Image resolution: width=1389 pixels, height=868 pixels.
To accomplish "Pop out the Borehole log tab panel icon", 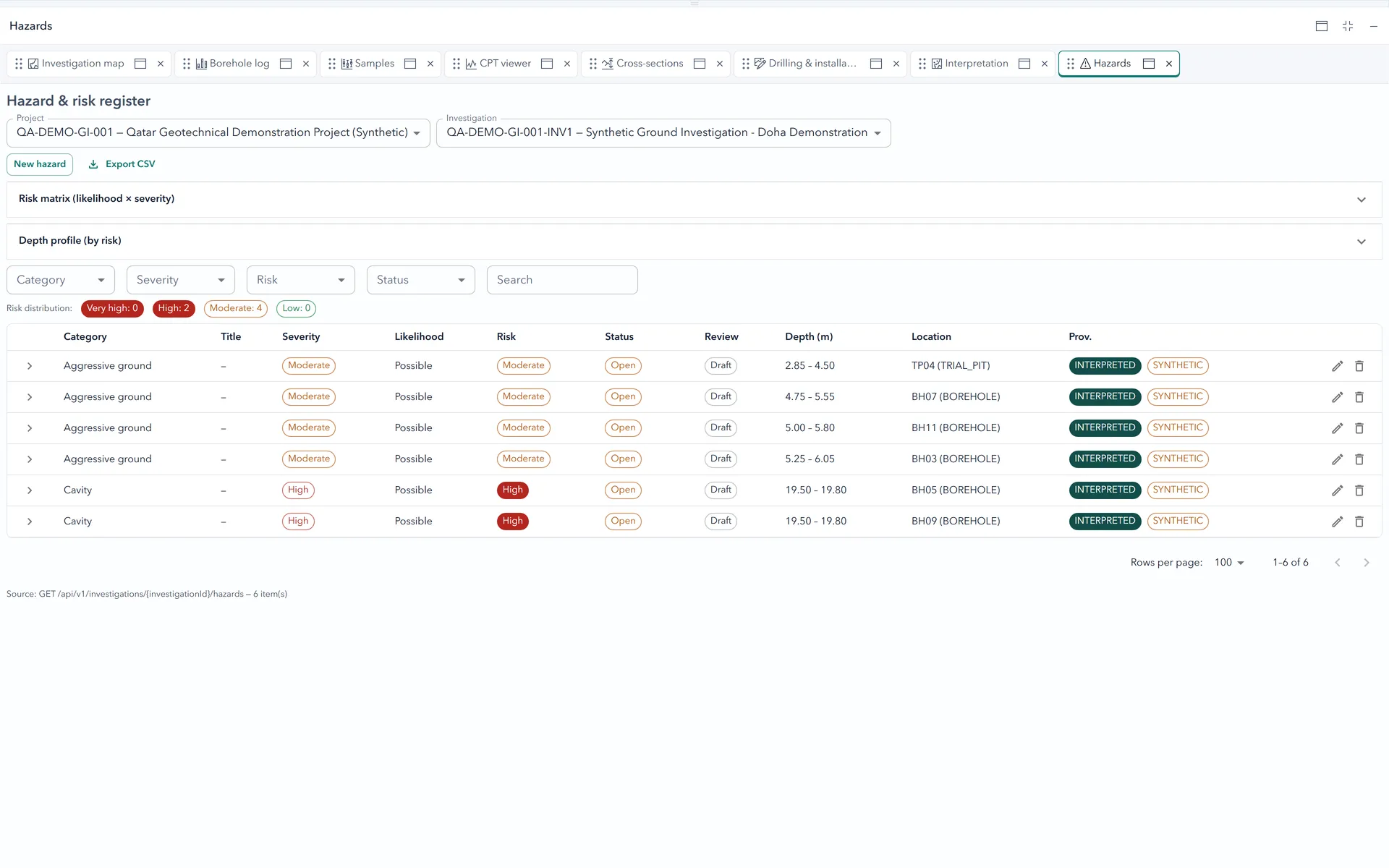I will click(x=286, y=64).
